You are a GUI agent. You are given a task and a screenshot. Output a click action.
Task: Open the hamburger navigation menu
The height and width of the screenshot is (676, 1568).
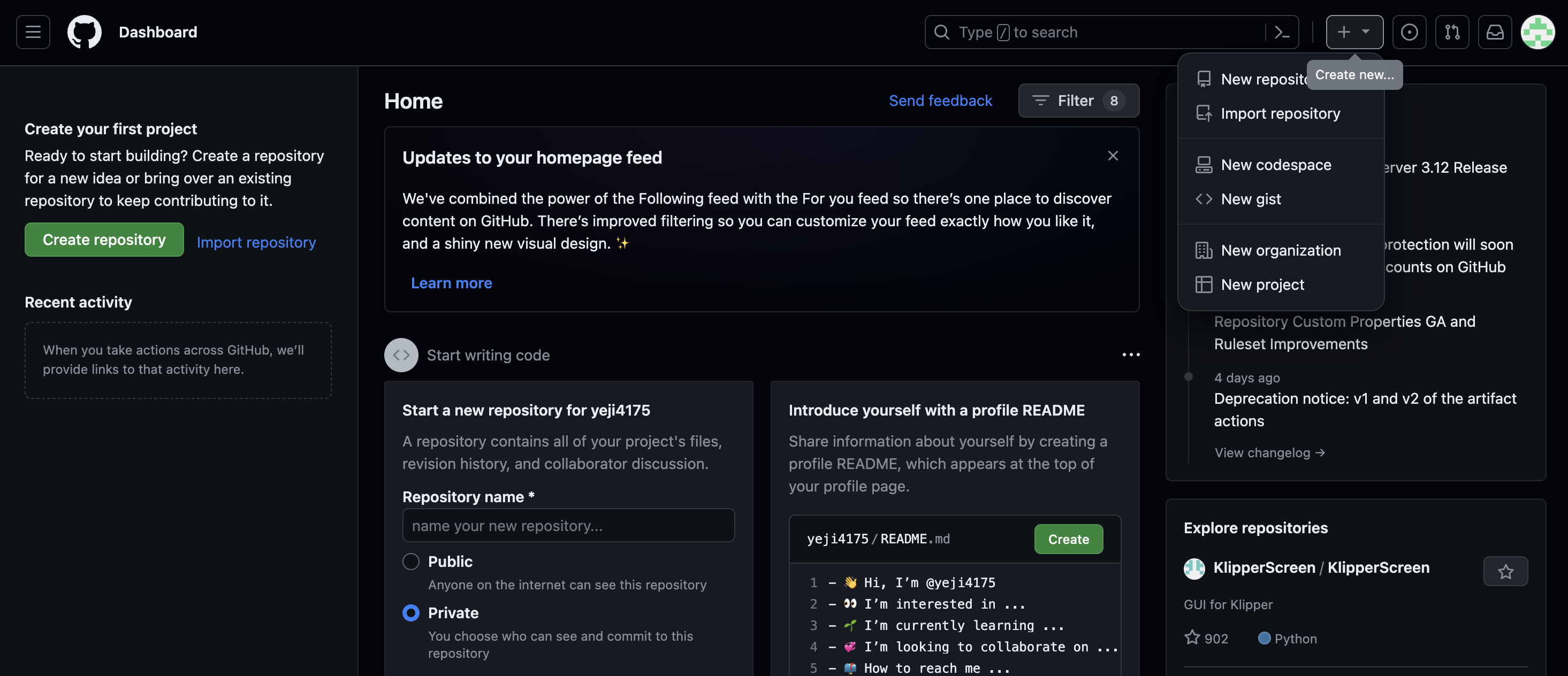click(33, 32)
